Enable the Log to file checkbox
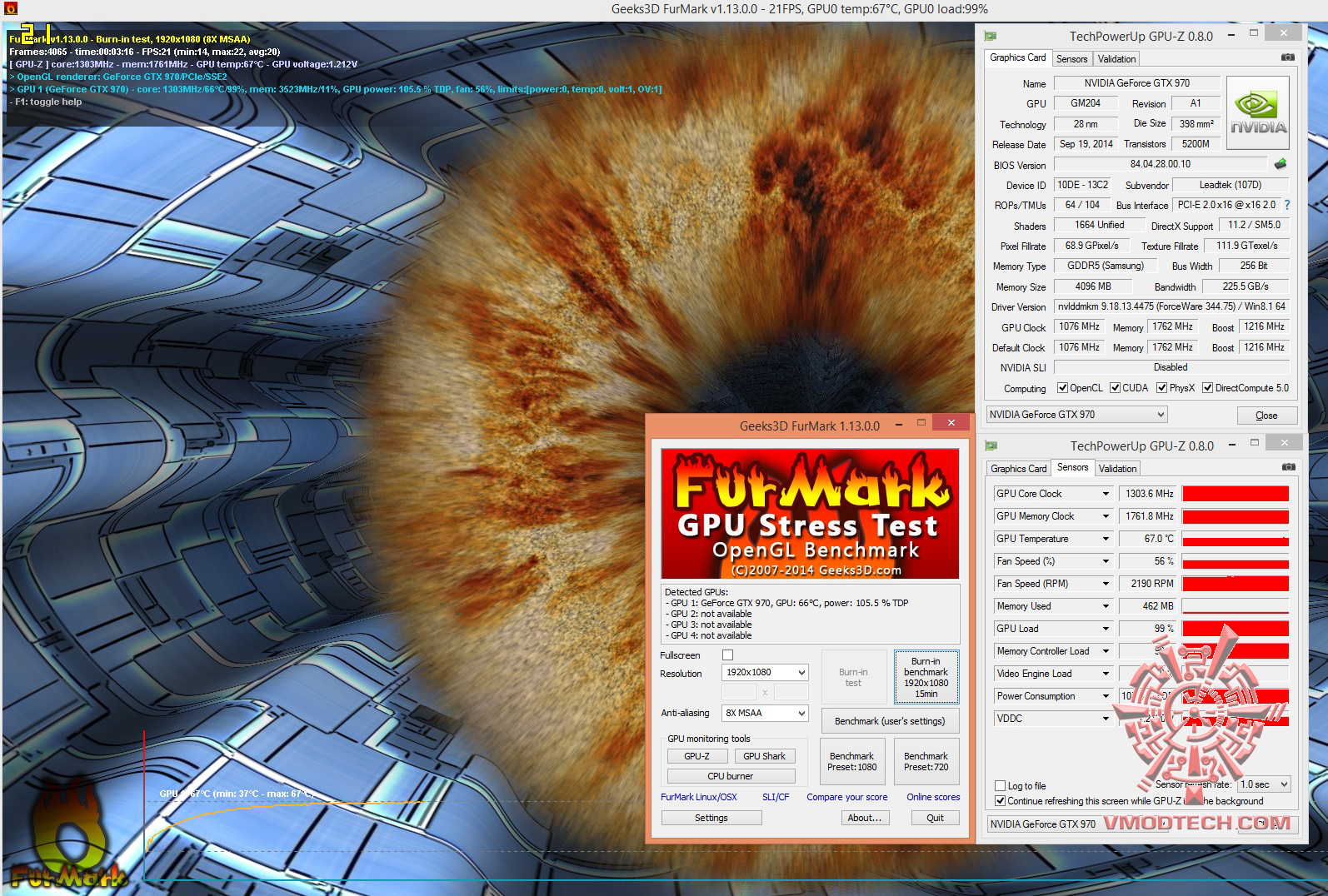Image resolution: width=1328 pixels, height=896 pixels. coord(1001,785)
